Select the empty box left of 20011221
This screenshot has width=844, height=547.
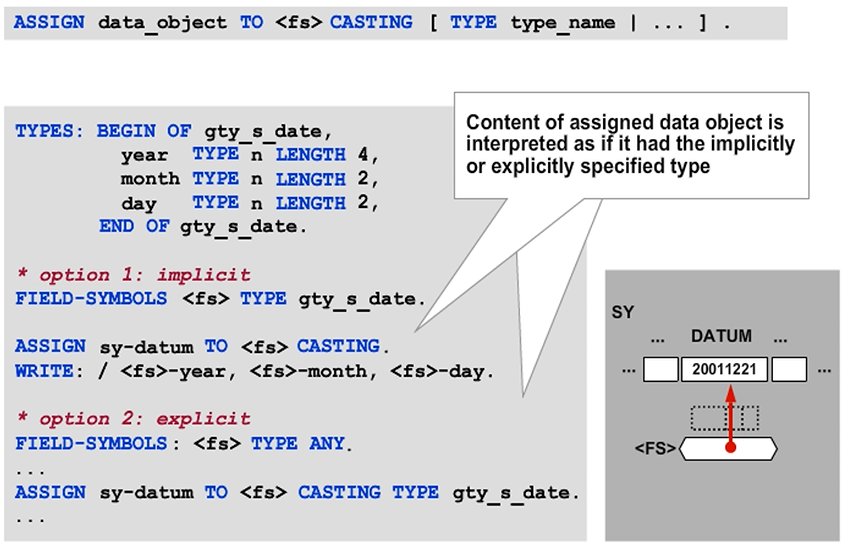click(x=660, y=369)
